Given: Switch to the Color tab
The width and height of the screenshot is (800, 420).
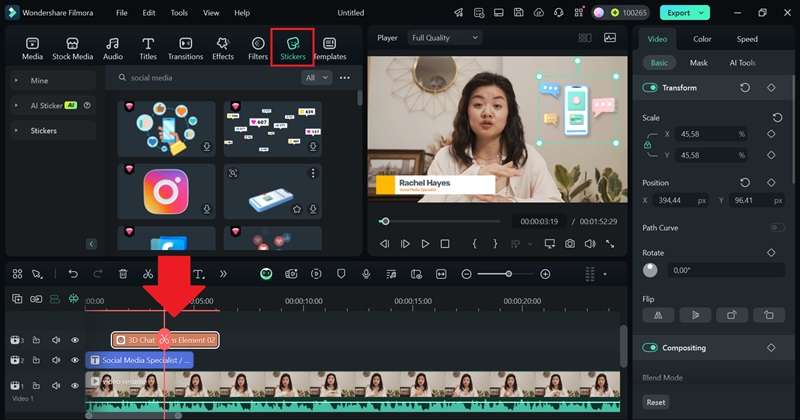Looking at the screenshot, I should click(x=702, y=39).
